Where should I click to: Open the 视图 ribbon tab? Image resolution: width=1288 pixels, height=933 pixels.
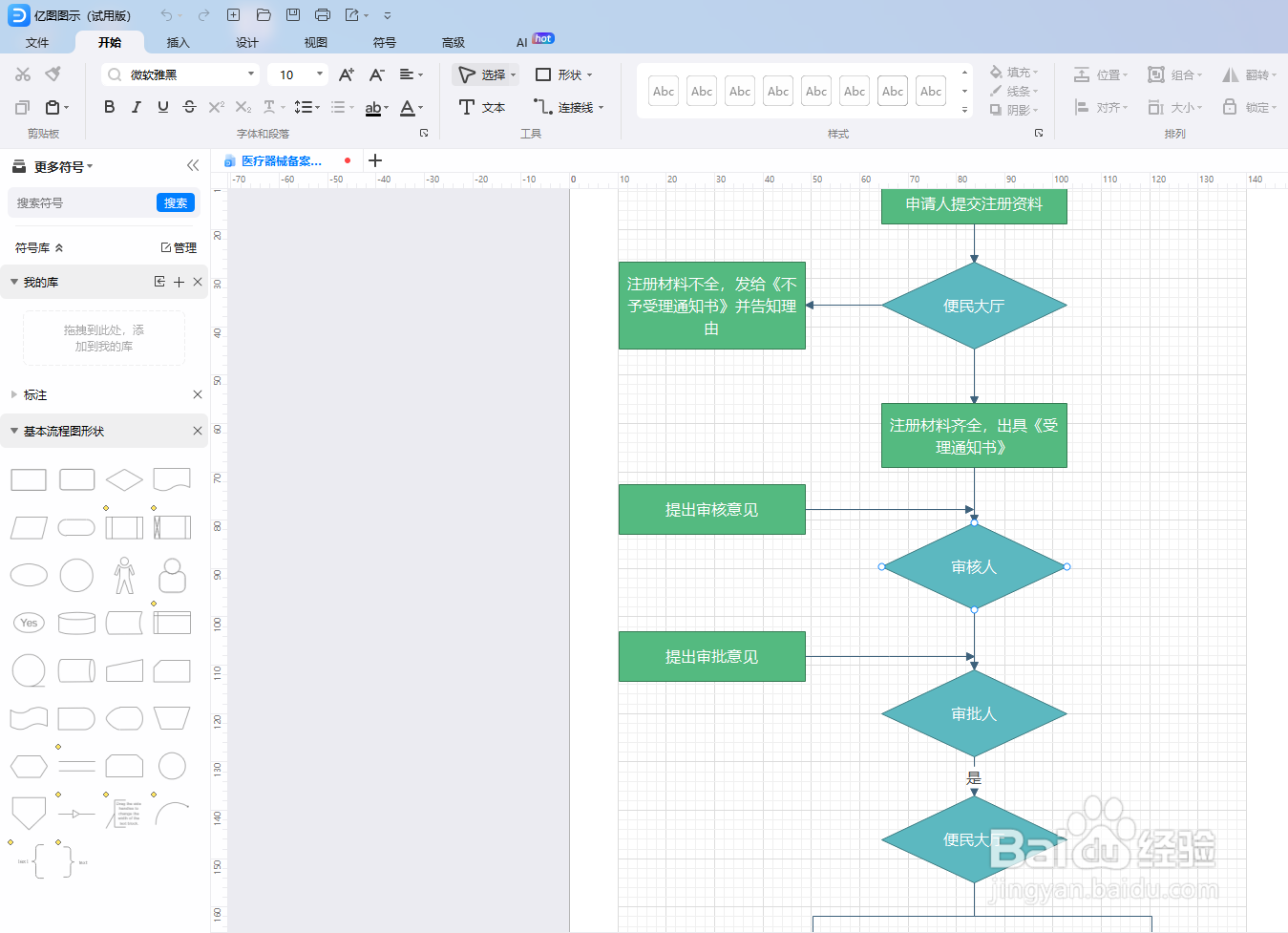pos(316,42)
